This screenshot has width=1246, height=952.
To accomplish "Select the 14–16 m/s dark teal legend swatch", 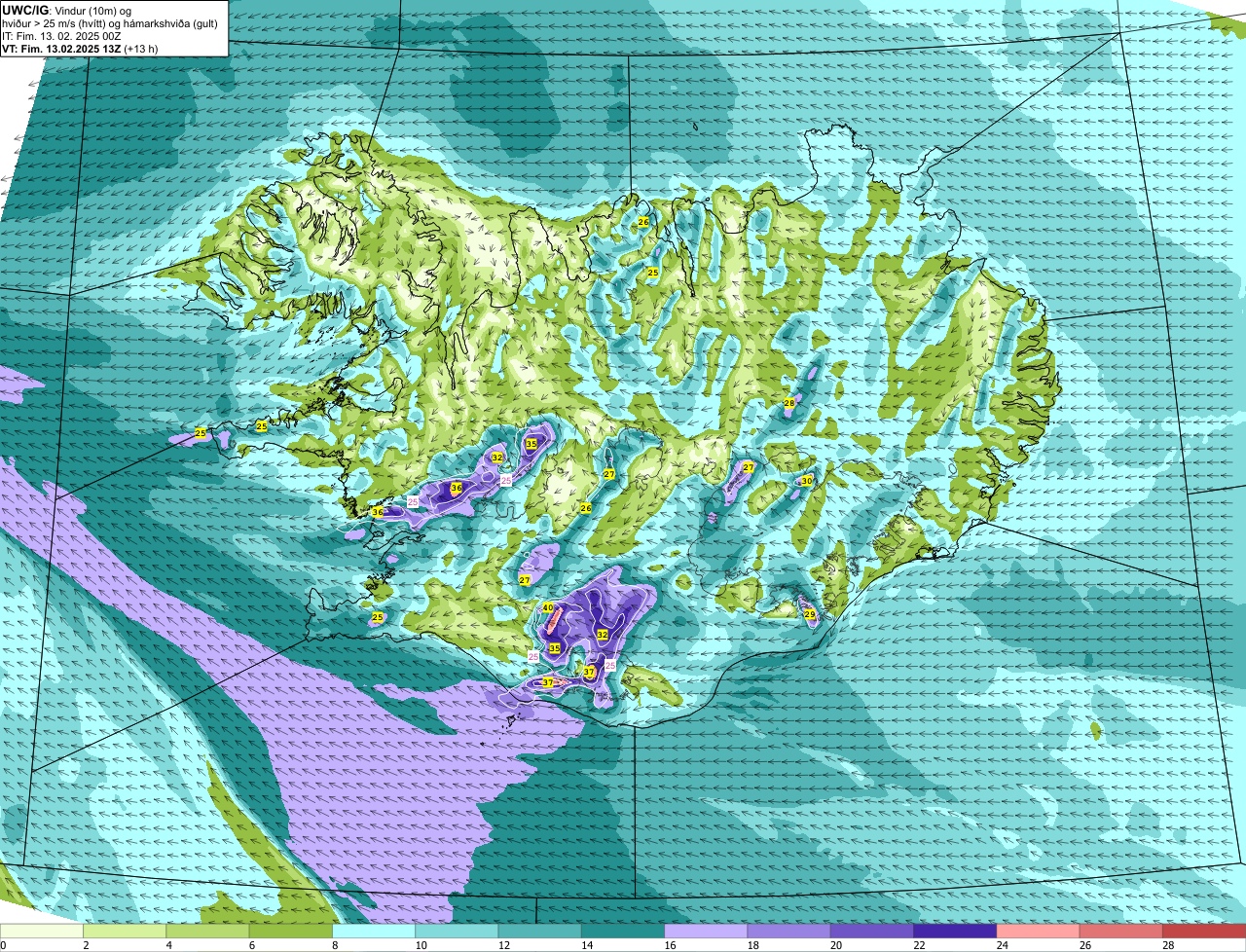I will click(623, 932).
